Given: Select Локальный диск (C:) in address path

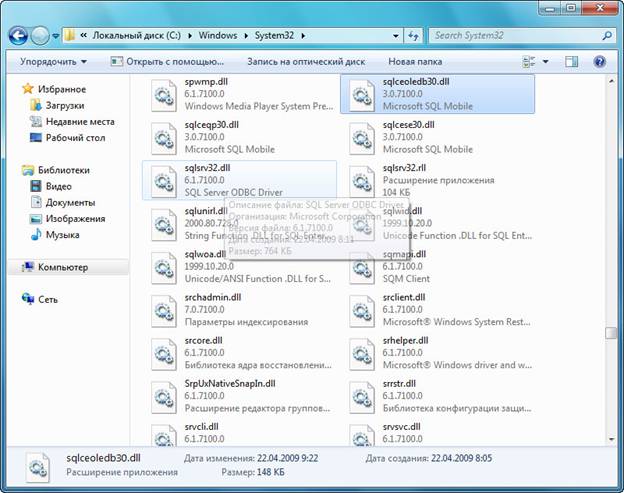Looking at the screenshot, I should pos(136,35).
